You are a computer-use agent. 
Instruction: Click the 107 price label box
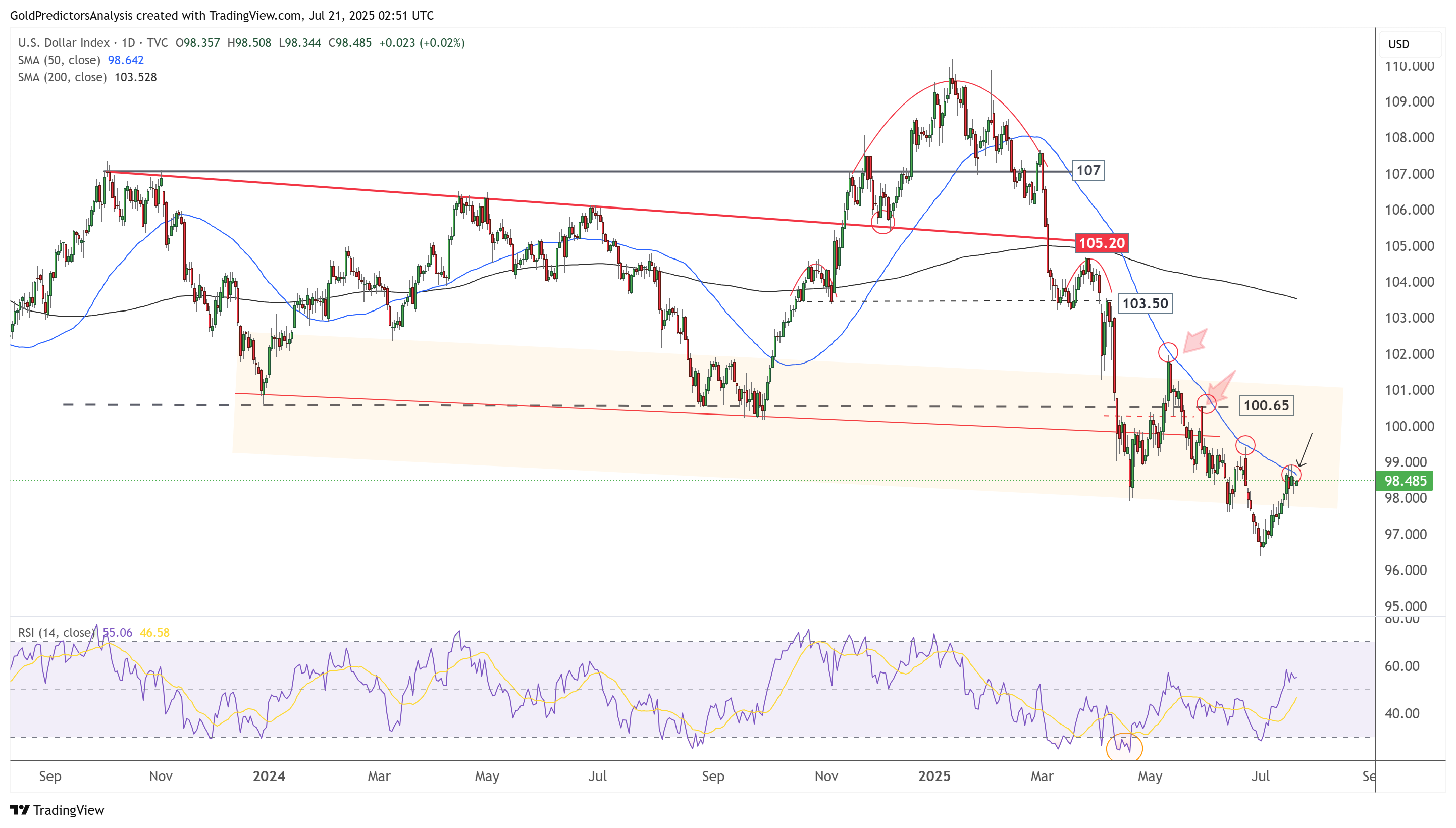(1087, 171)
